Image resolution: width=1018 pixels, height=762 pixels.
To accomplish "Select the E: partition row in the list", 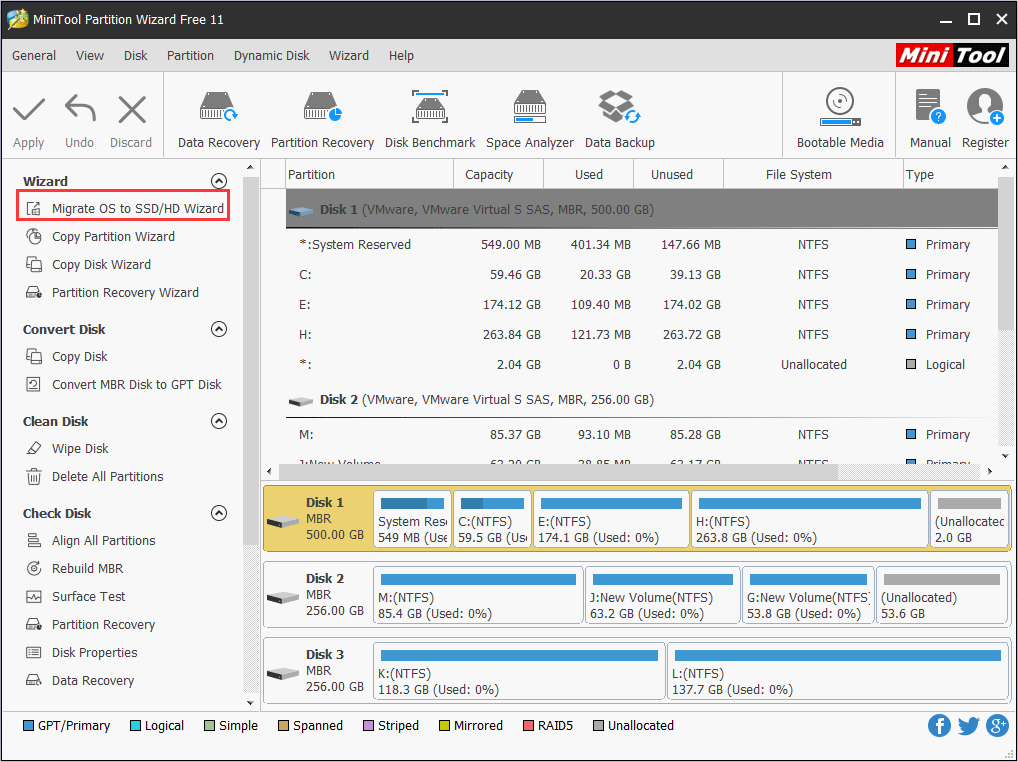I will [641, 304].
